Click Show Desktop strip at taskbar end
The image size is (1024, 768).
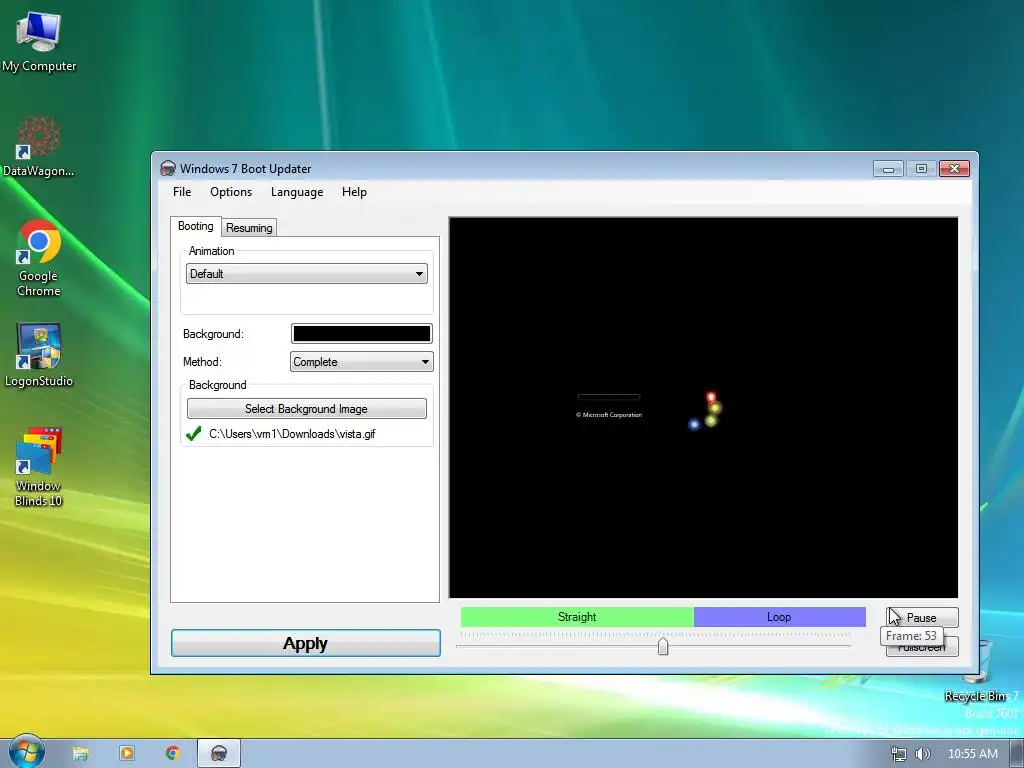pyautogui.click(x=1017, y=754)
